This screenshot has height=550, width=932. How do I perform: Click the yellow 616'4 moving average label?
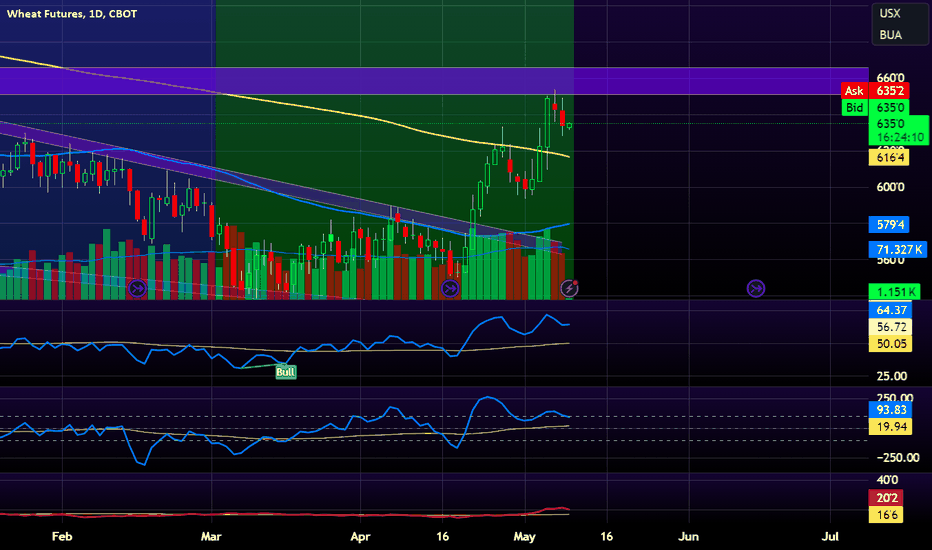[889, 158]
